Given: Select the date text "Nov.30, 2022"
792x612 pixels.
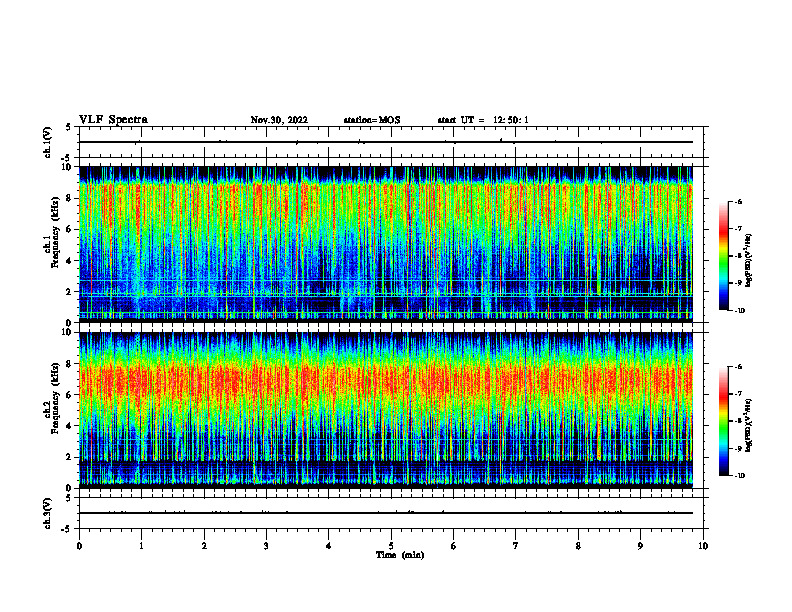Looking at the screenshot, I should (x=279, y=120).
